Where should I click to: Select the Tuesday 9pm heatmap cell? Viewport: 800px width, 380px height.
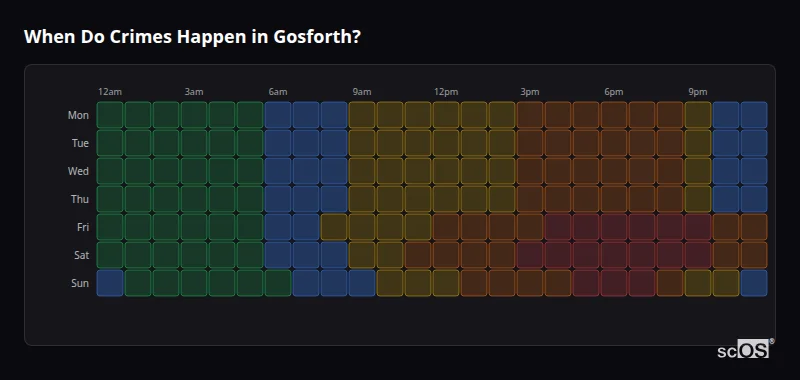698,143
